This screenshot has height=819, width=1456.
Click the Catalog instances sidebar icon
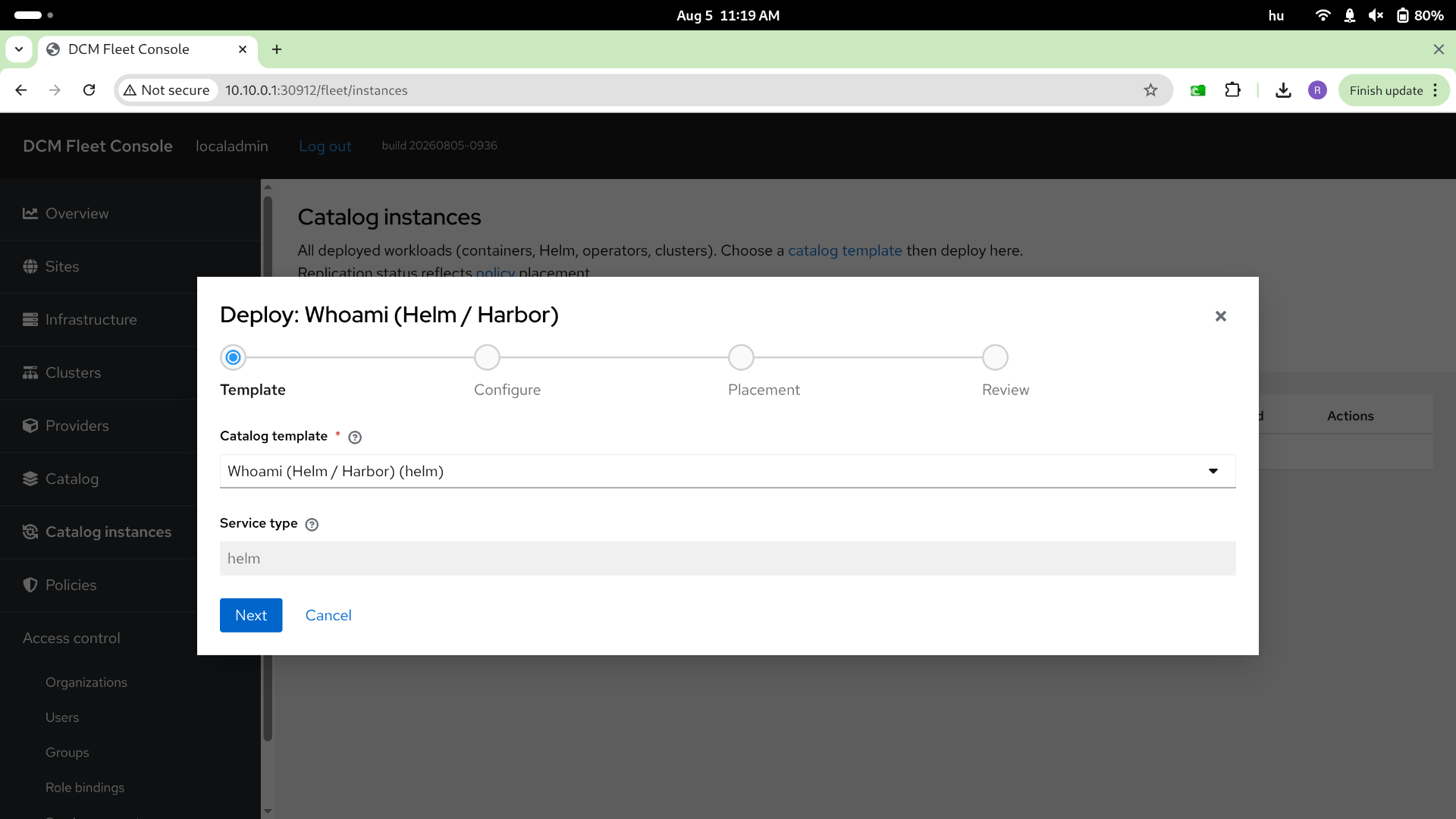tap(30, 532)
